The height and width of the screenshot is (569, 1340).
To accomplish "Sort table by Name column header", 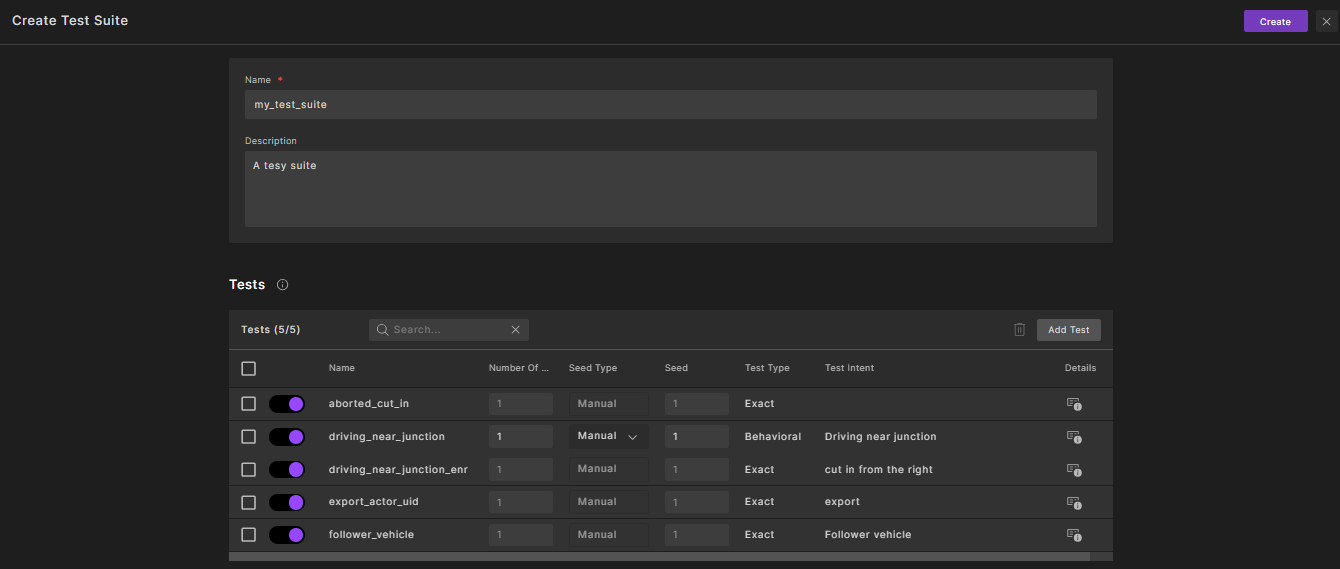I will [342, 368].
